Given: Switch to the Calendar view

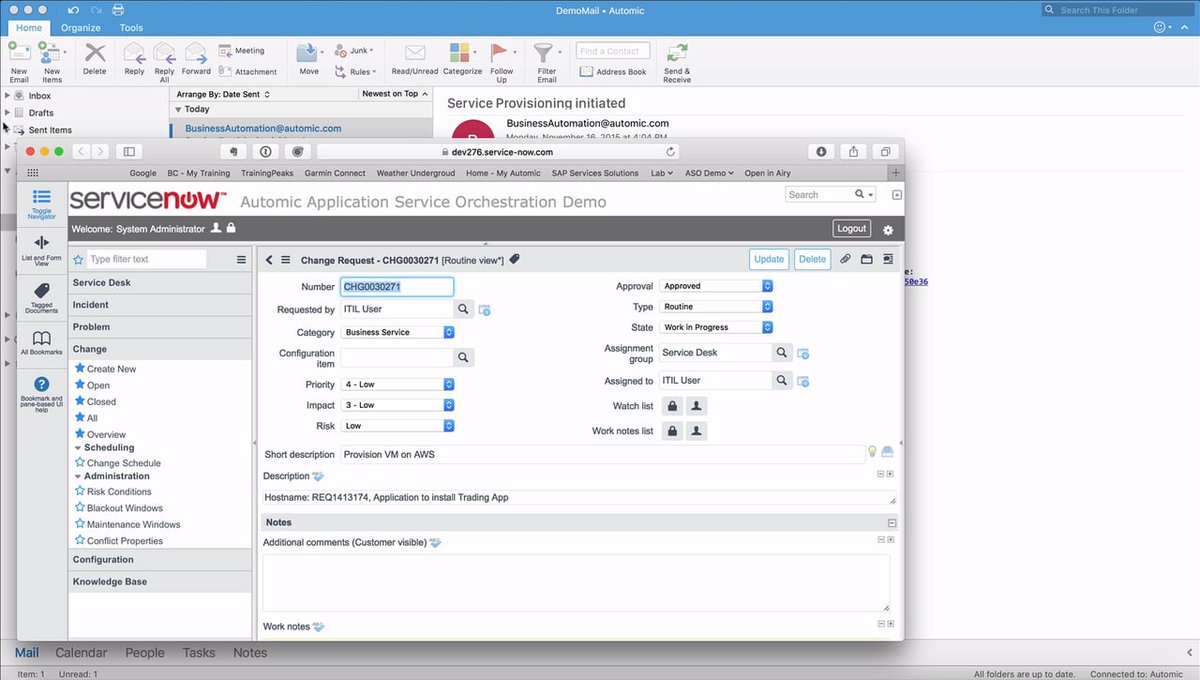Looking at the screenshot, I should coord(81,652).
